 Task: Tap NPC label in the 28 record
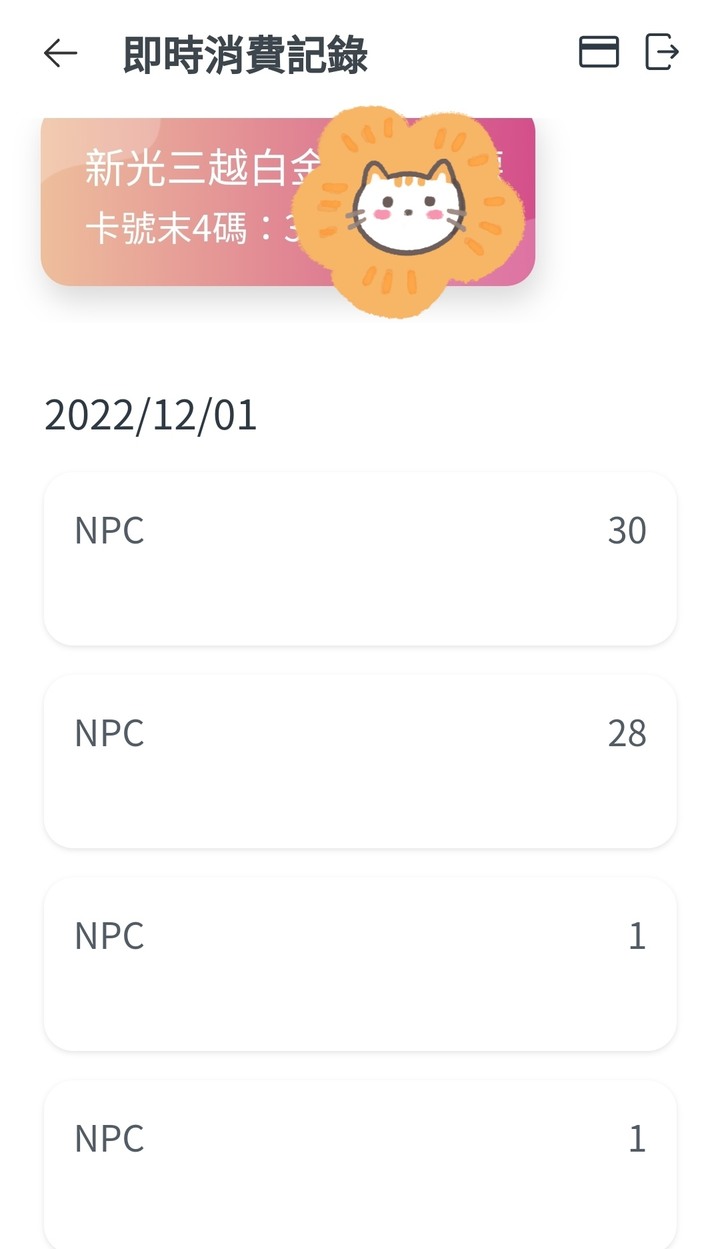click(x=110, y=734)
